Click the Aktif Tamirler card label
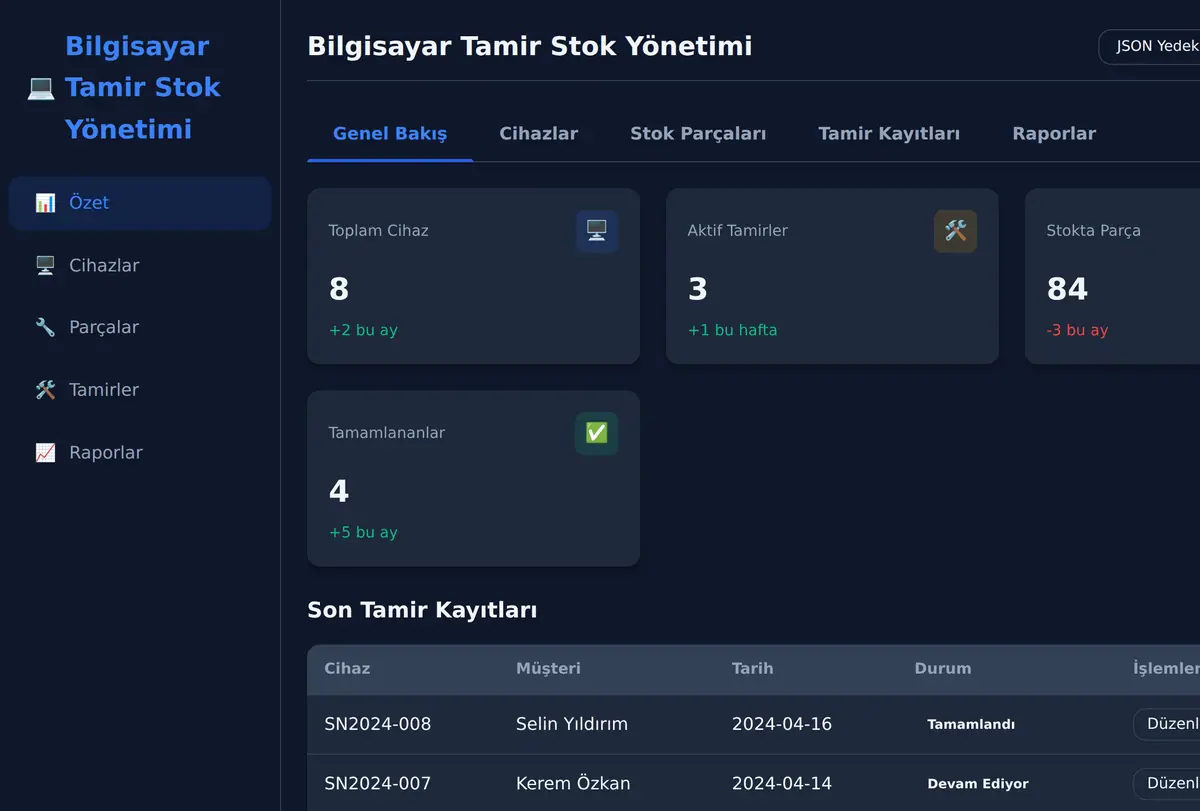This screenshot has width=1200, height=811. (738, 231)
